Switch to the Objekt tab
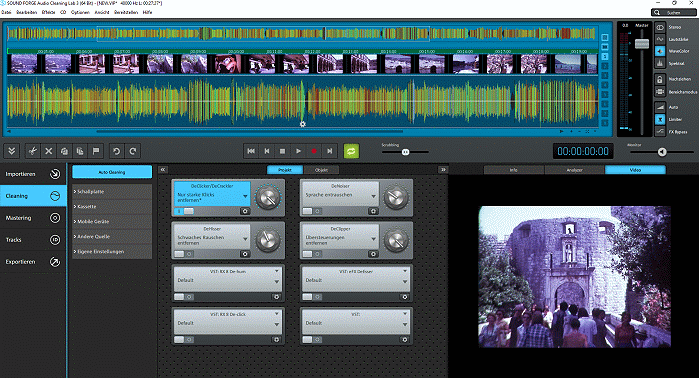Screen dimensions: 699x378 coord(321,170)
